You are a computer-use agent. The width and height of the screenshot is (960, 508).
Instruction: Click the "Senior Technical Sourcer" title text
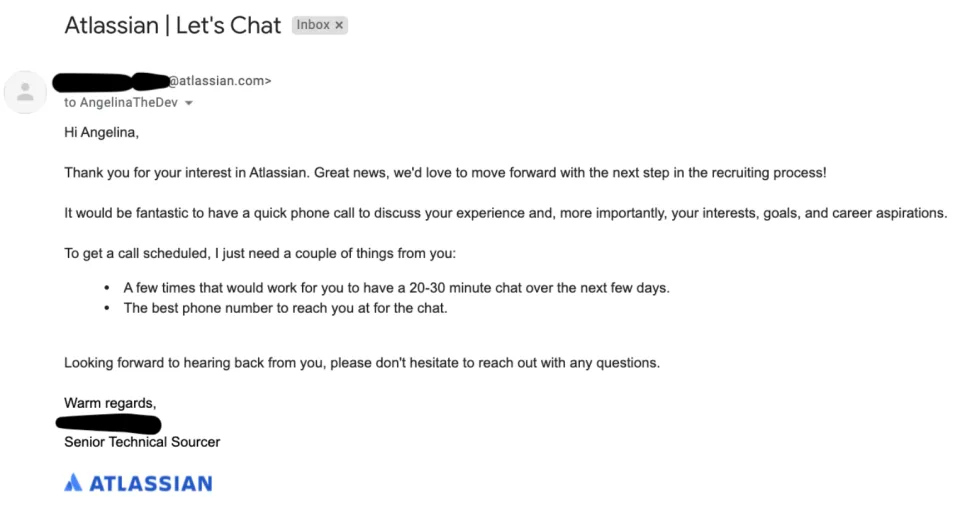point(142,442)
